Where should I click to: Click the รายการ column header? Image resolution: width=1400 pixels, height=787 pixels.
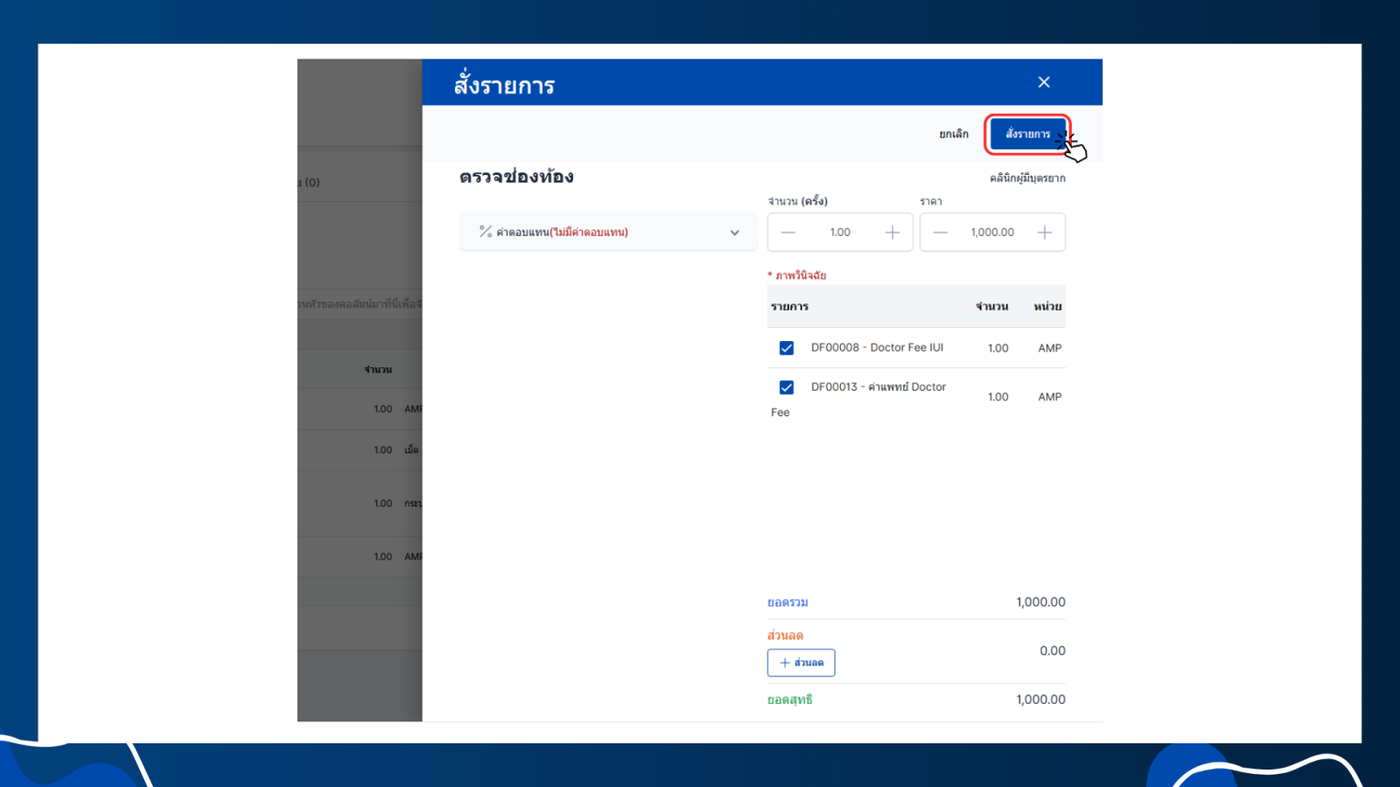(789, 306)
